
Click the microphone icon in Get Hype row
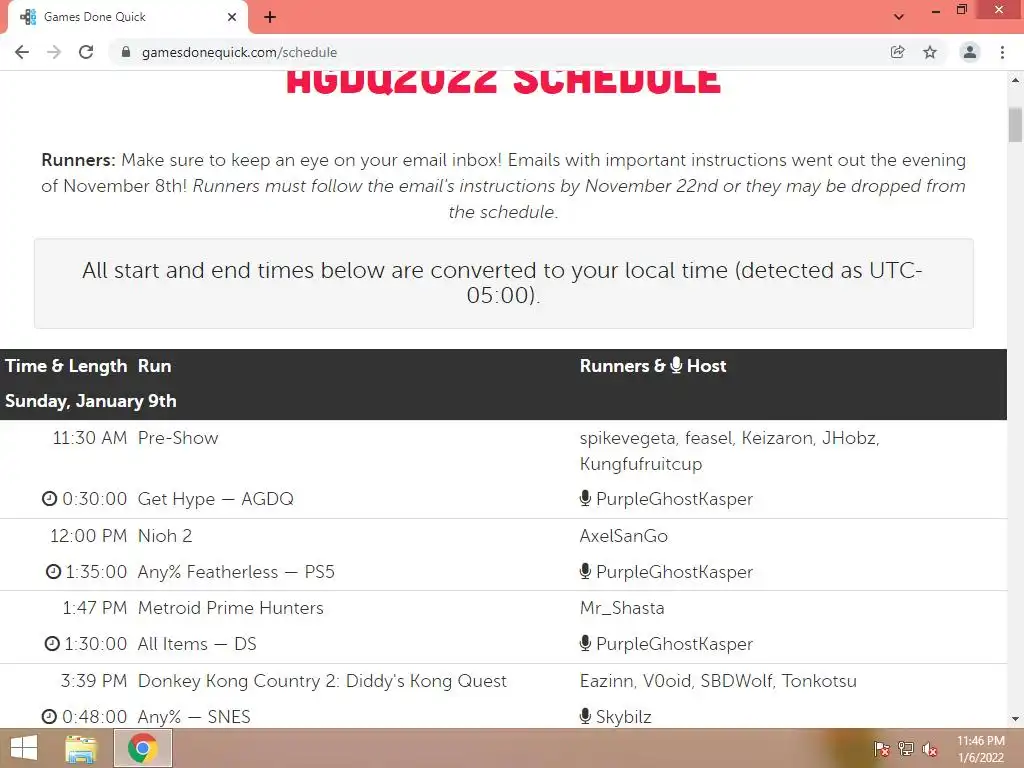coord(585,498)
